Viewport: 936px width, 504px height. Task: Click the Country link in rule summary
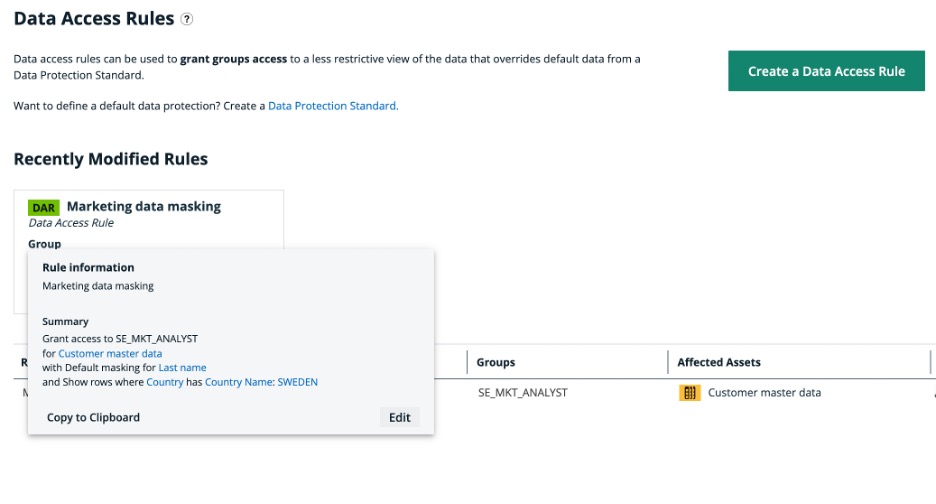coord(165,382)
